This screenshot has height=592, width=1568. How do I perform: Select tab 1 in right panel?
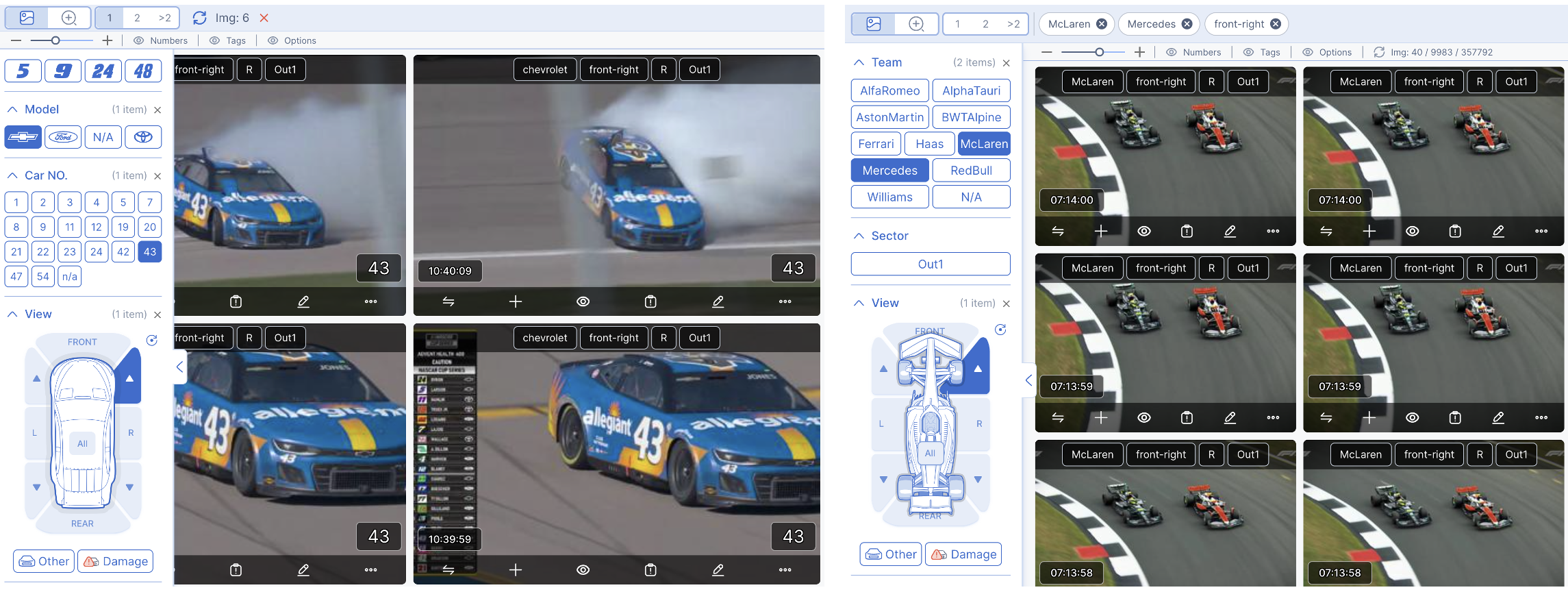[x=957, y=24]
